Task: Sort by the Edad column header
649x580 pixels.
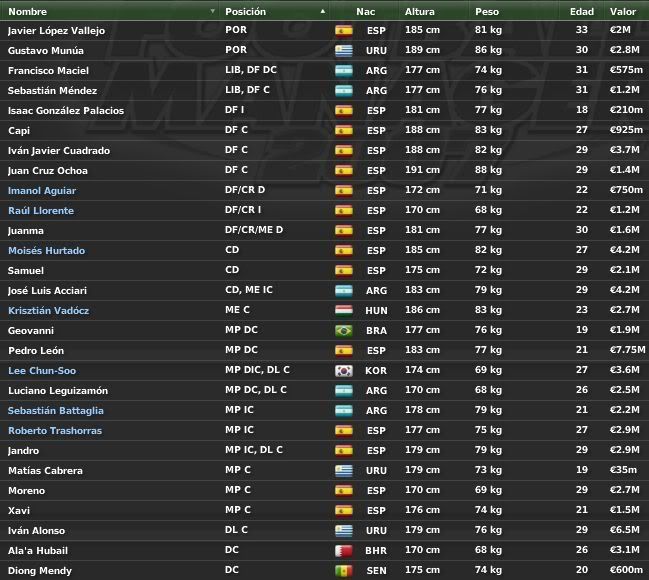Action: coord(582,12)
